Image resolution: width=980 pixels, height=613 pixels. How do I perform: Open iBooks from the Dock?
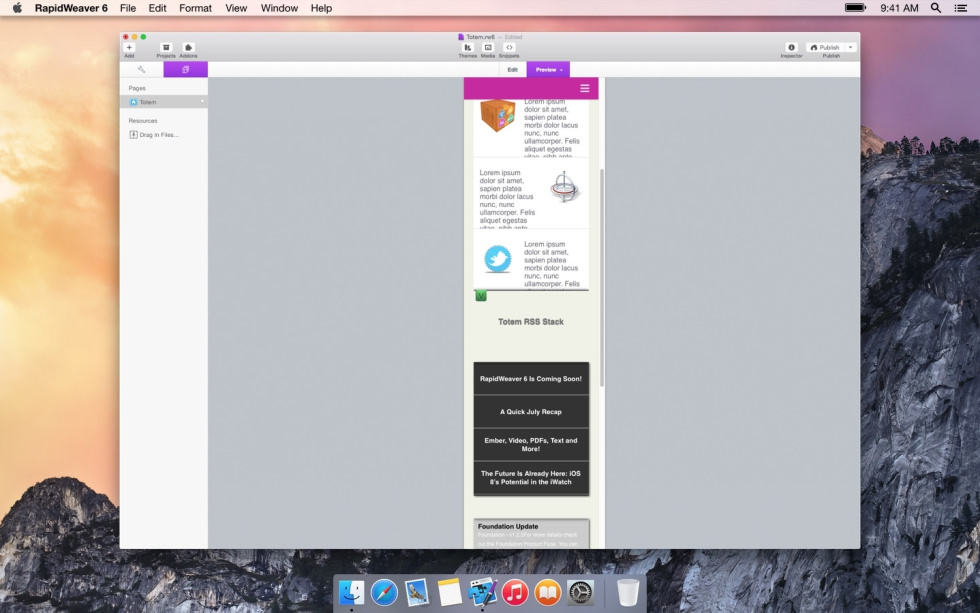point(548,592)
